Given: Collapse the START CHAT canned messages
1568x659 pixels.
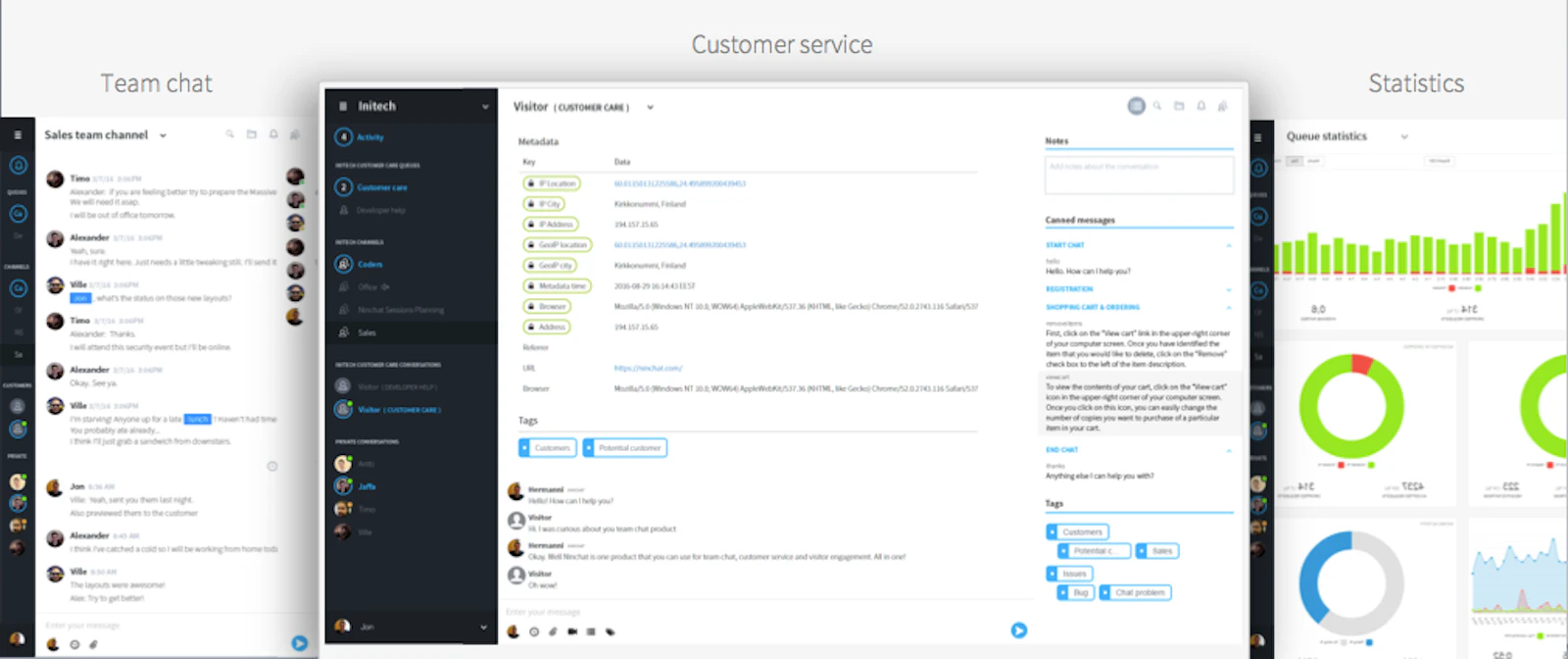Looking at the screenshot, I should (x=1229, y=245).
